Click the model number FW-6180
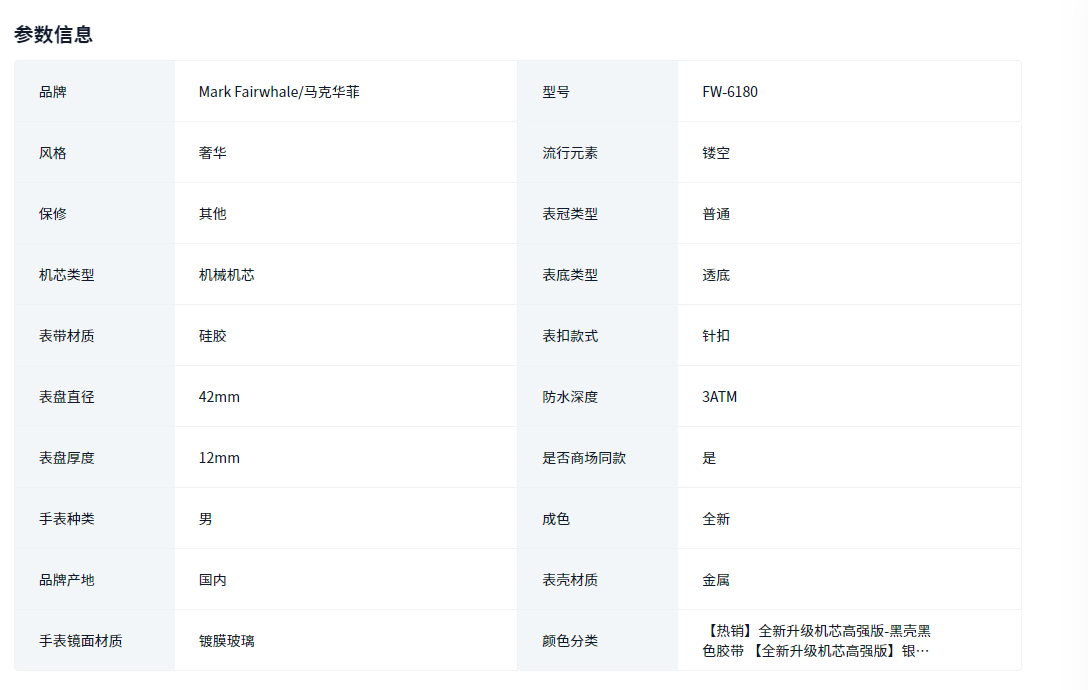This screenshot has height=690, width=1088. [730, 92]
